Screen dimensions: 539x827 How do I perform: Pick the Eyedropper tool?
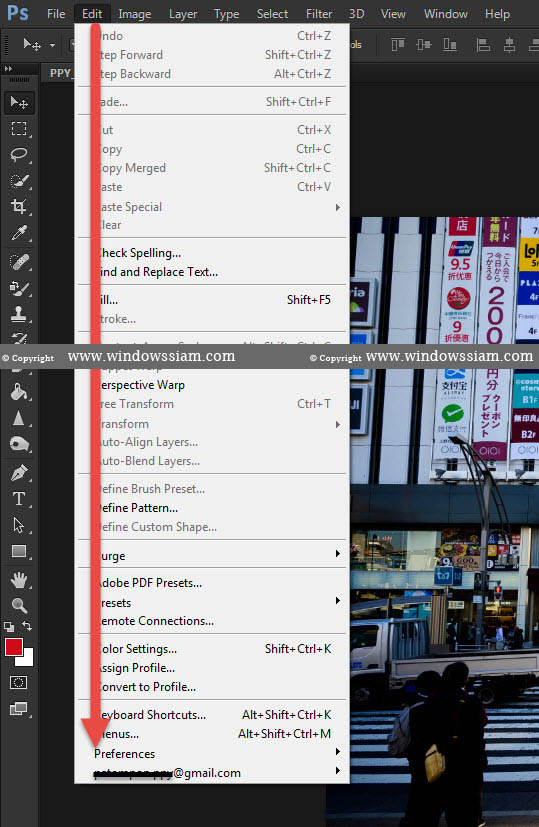tap(19, 233)
